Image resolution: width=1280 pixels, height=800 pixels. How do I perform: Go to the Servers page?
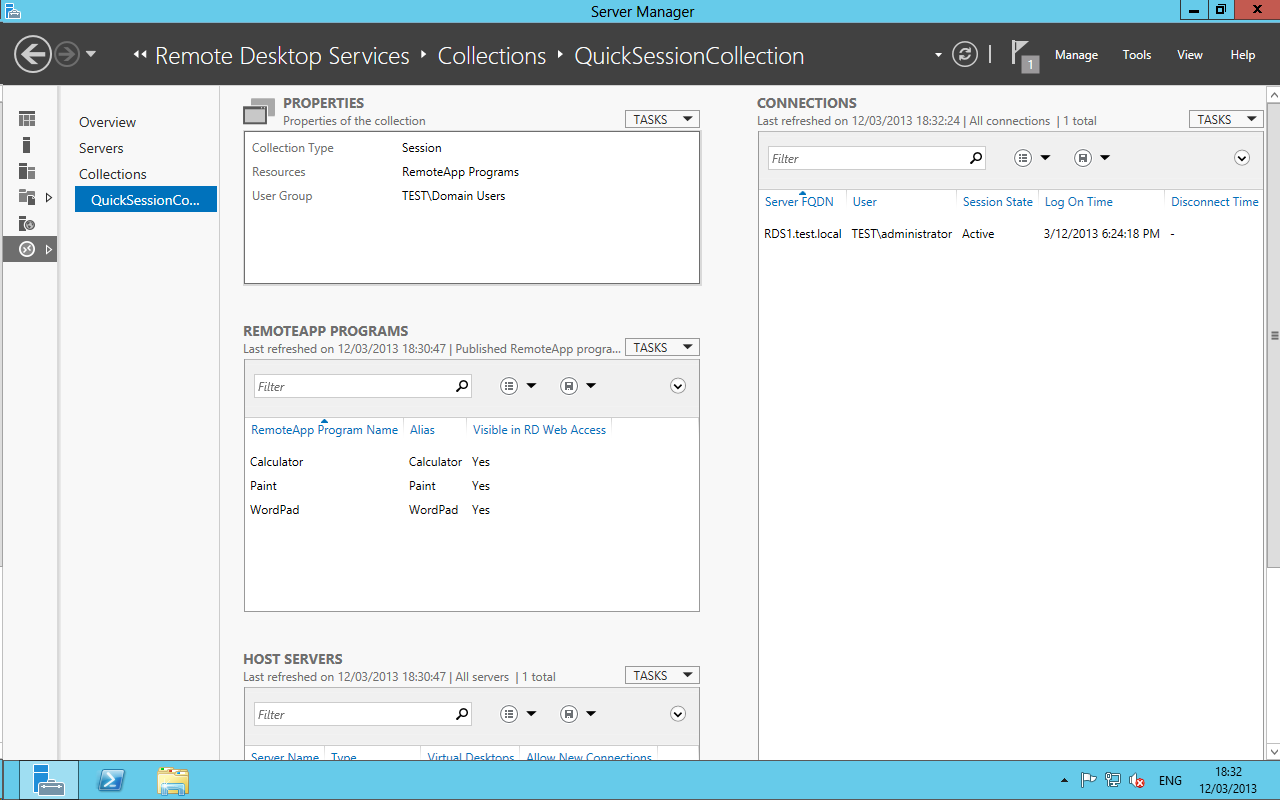101,148
